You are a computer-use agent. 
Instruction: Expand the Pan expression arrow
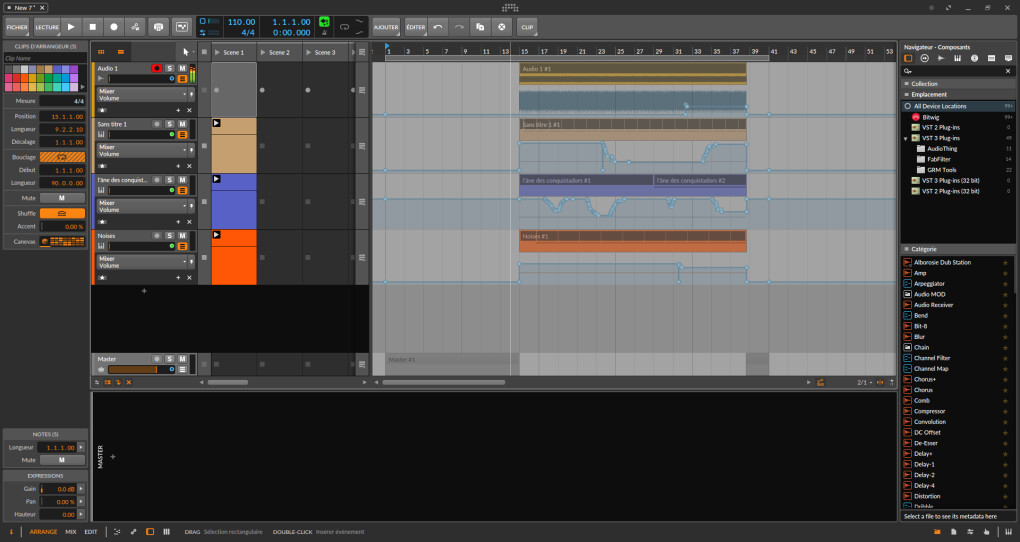coord(81,502)
